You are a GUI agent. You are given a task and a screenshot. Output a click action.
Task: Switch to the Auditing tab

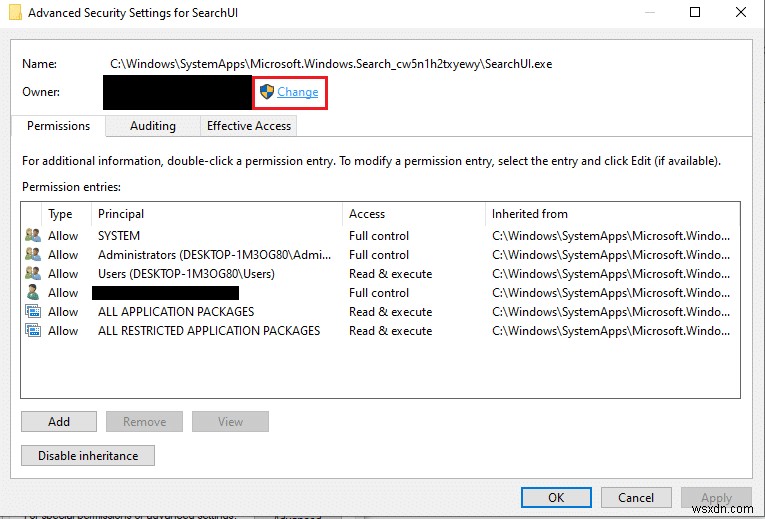153,126
